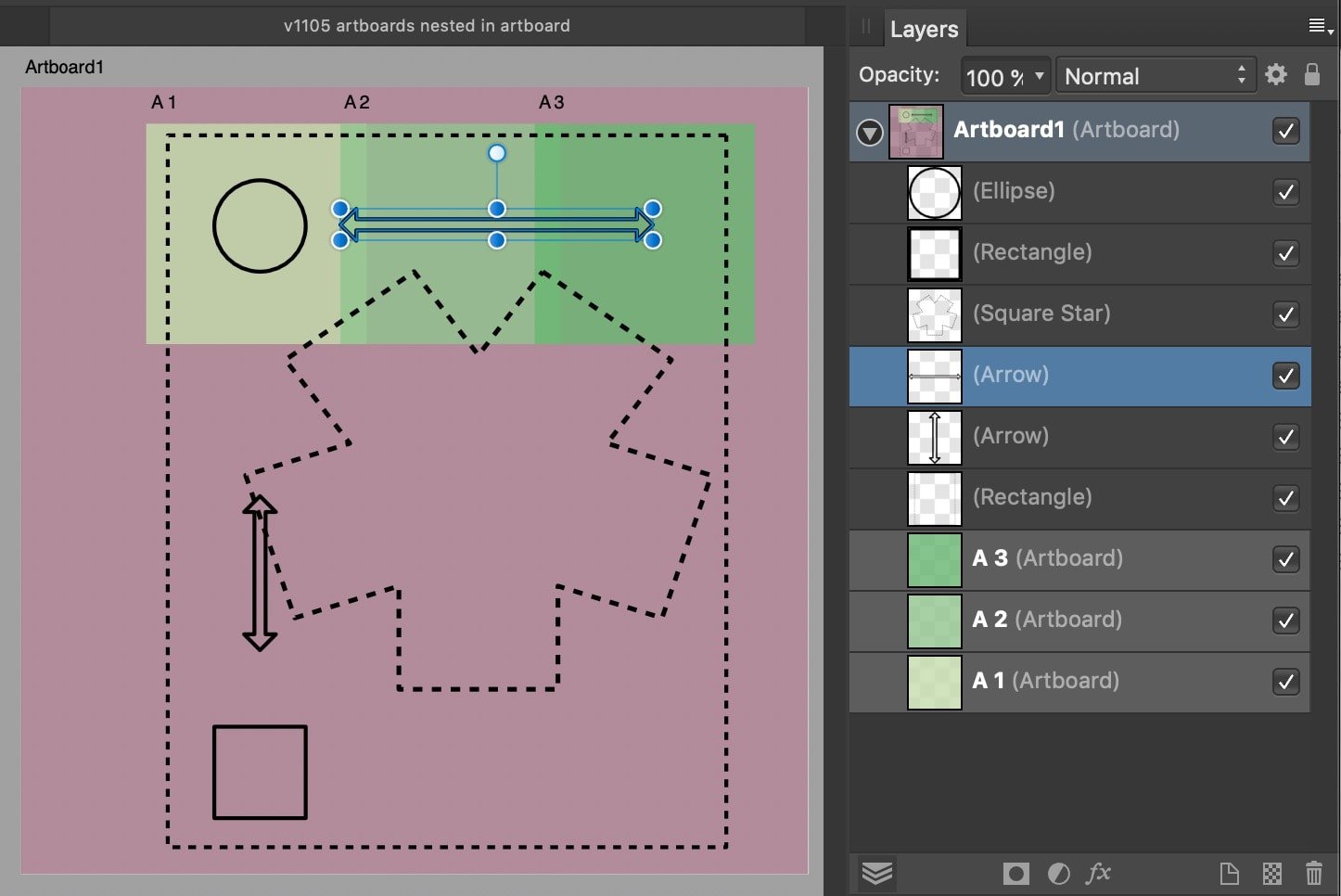Viewport: 1341px width, 896px height.
Task: Toggle Edit All Layers at panel bottom
Action: [x=877, y=873]
